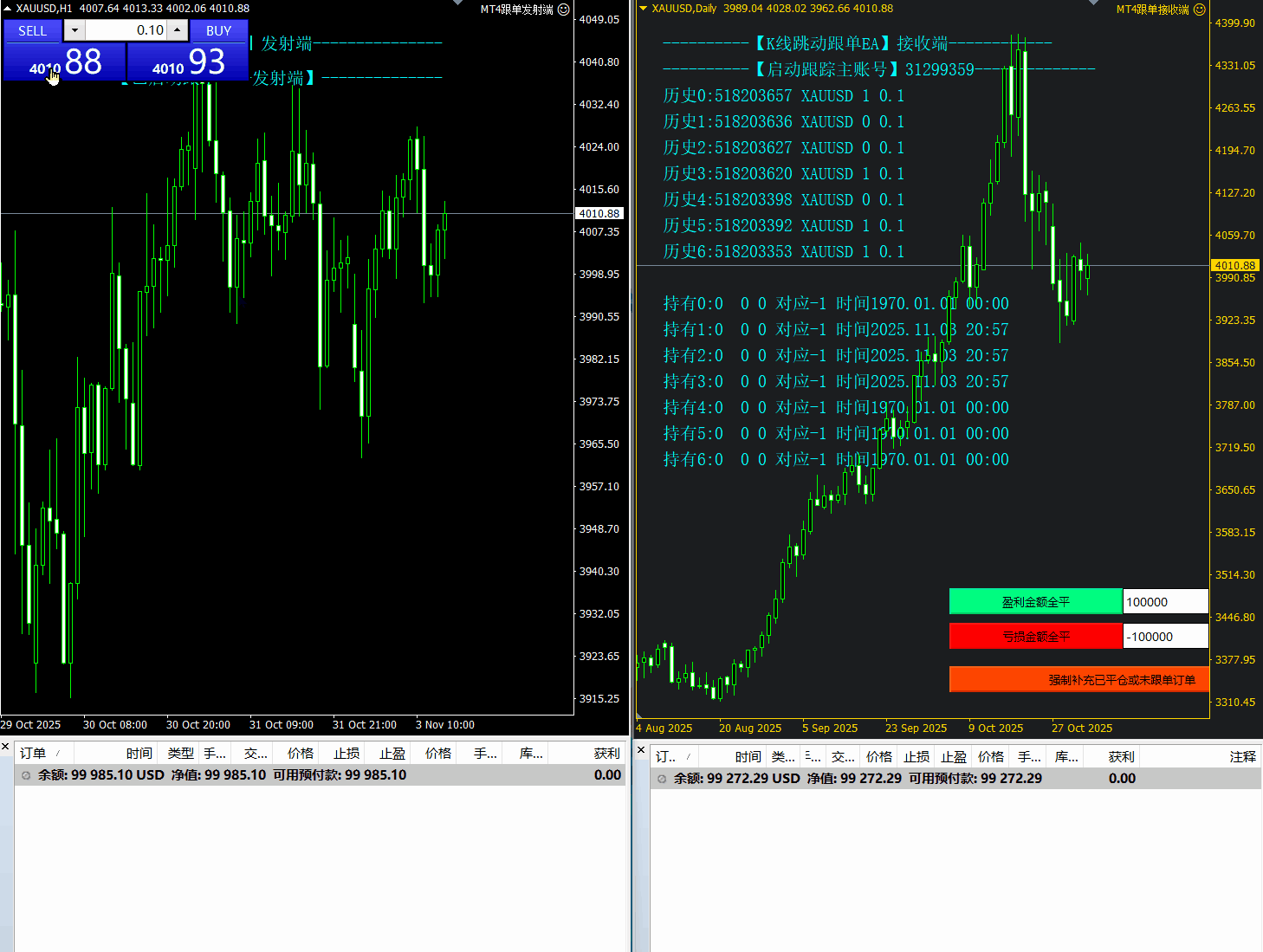Click chart shift marker atop the Daily chart

[1094, 3]
